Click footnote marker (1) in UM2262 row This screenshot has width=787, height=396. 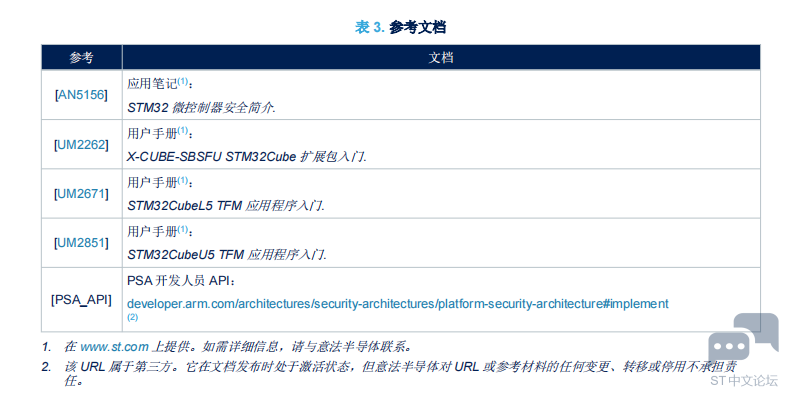[x=183, y=130]
